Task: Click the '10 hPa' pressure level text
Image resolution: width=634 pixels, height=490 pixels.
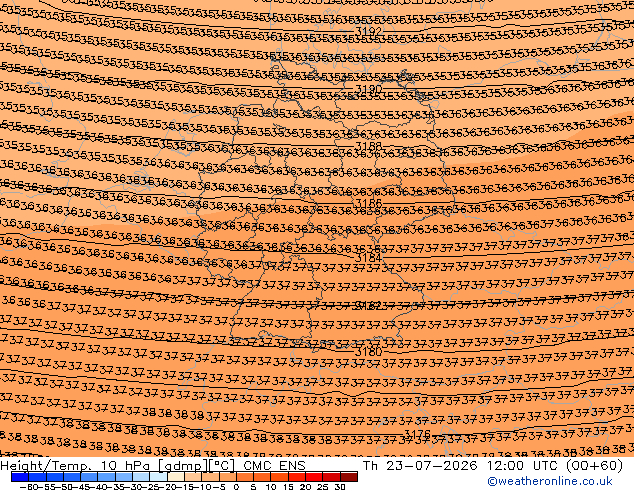Action: tap(126, 466)
